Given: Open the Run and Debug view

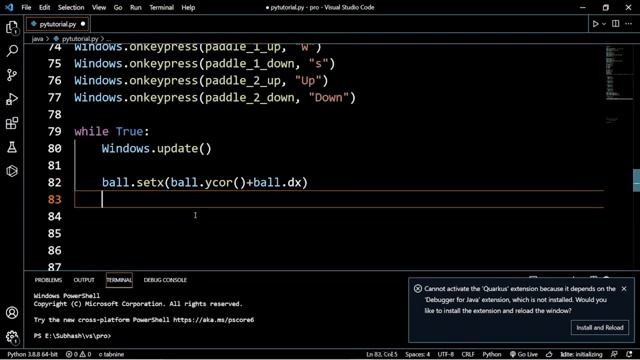Looking at the screenshot, I should click(12, 99).
